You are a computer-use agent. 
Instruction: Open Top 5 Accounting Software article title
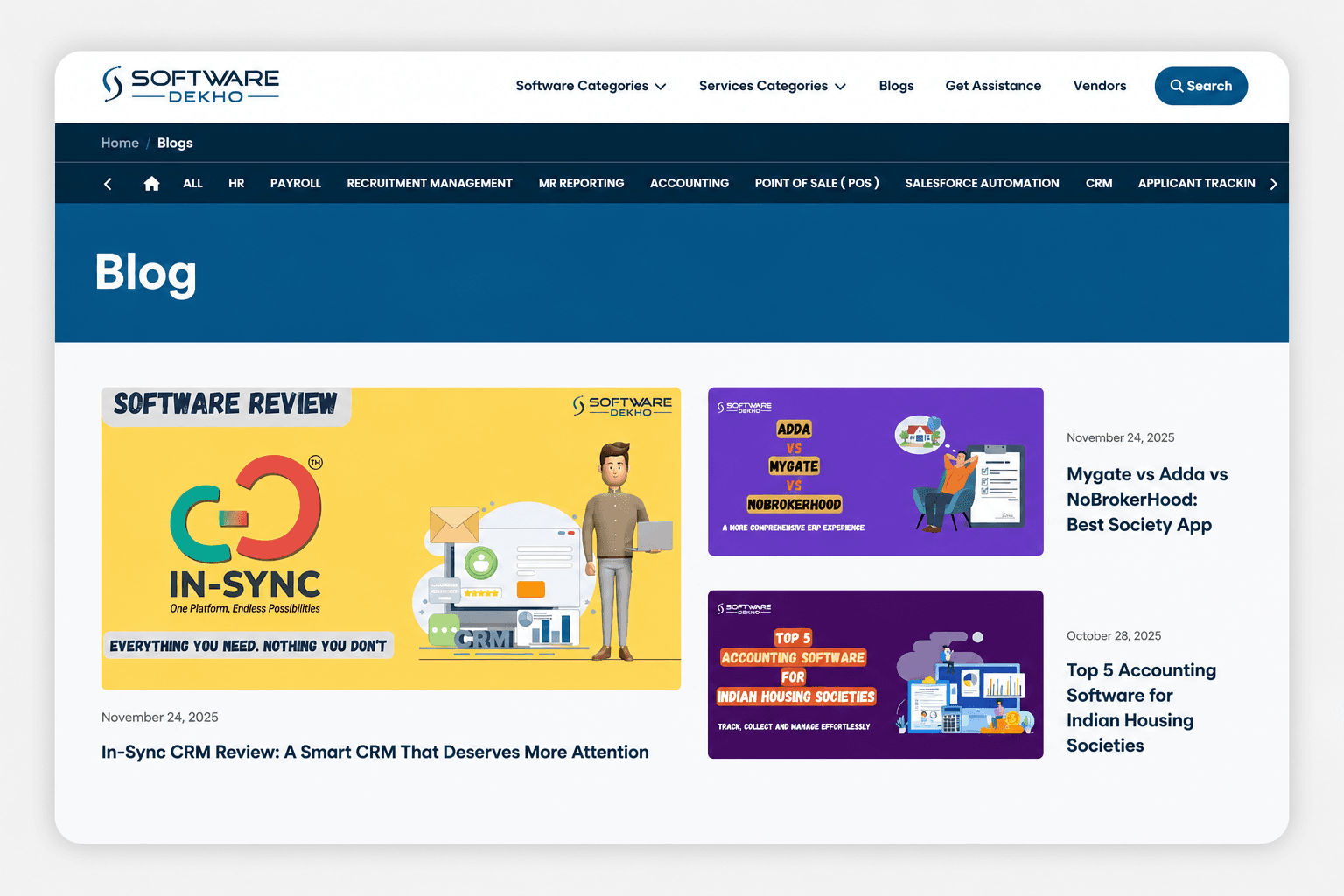coord(1141,708)
